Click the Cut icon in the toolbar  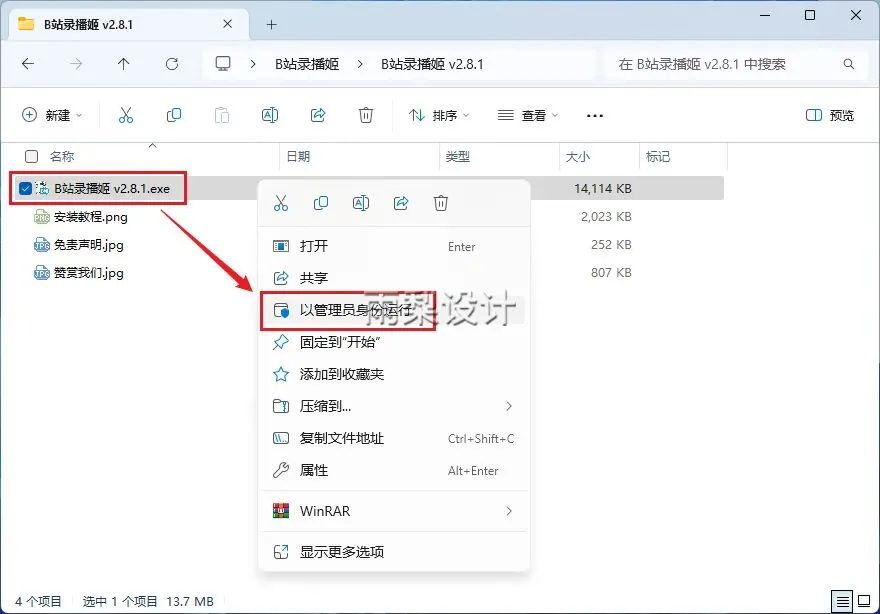pos(126,115)
